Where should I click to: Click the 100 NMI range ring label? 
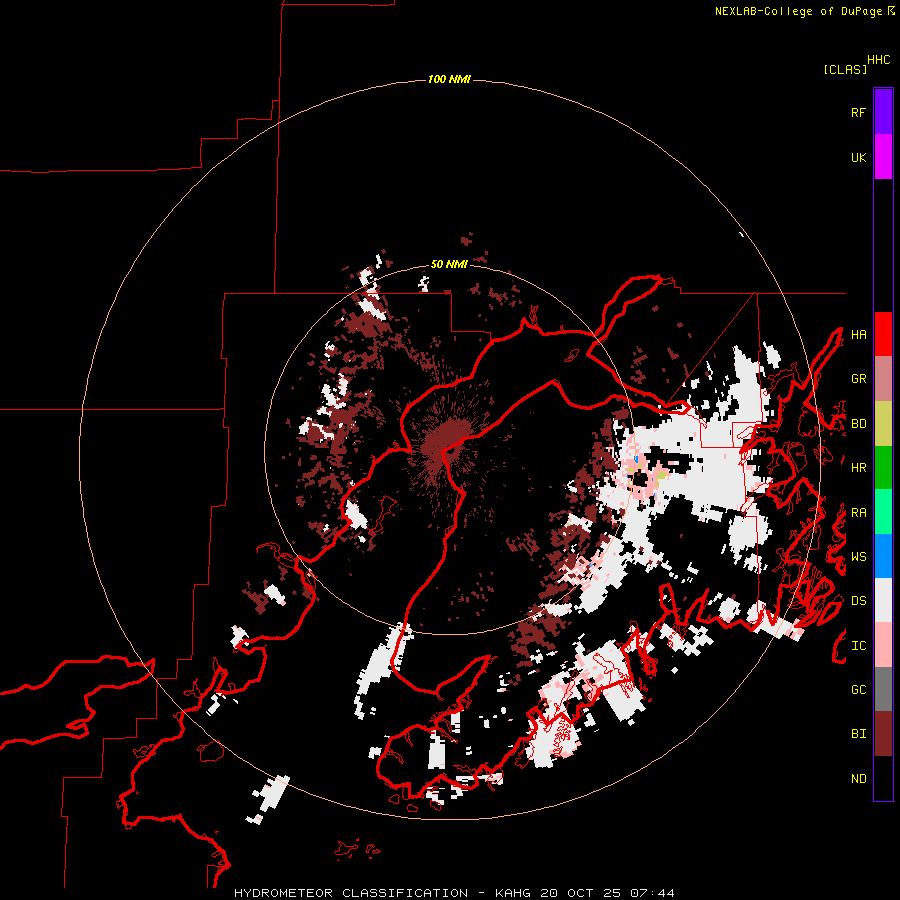(449, 79)
